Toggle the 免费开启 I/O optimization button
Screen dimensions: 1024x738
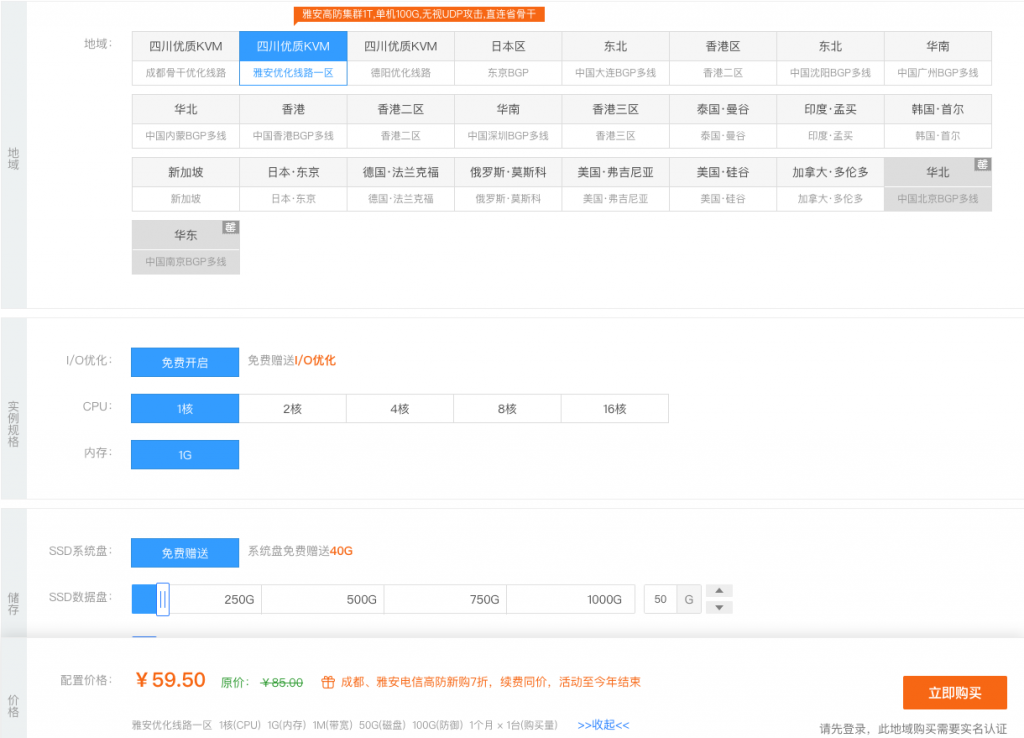point(185,362)
